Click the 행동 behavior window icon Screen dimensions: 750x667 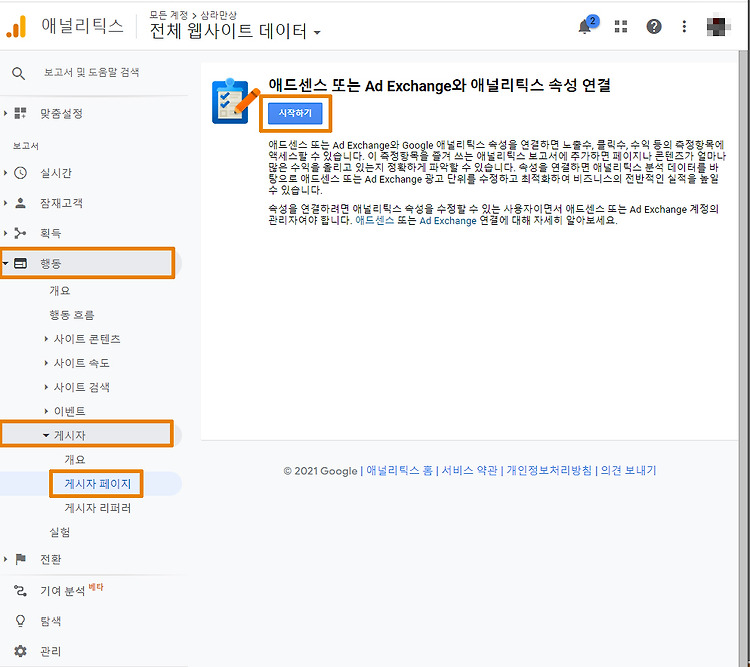[20, 263]
